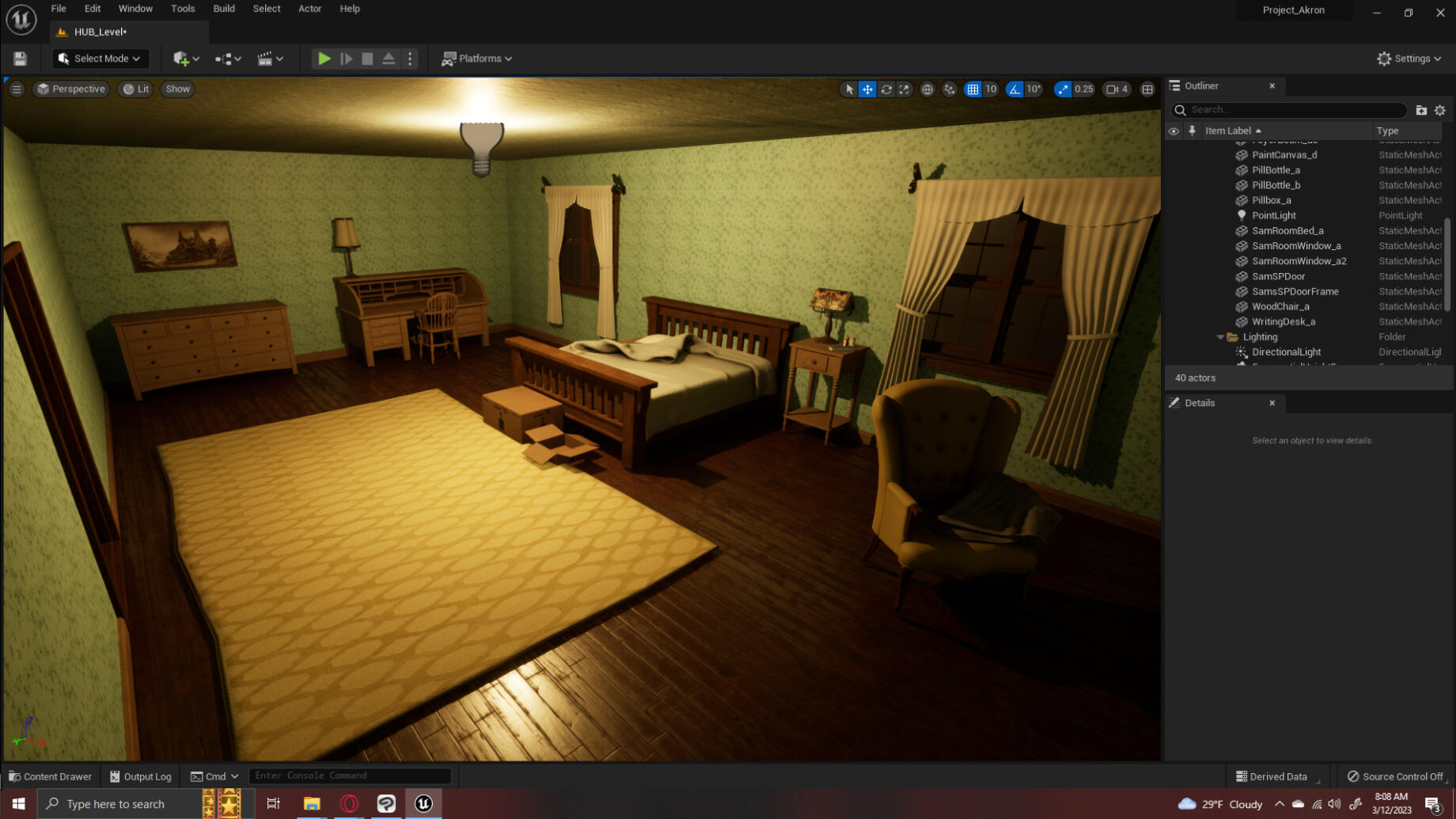Expand the Platforms dropdown
The height and width of the screenshot is (819, 1456).
[477, 59]
